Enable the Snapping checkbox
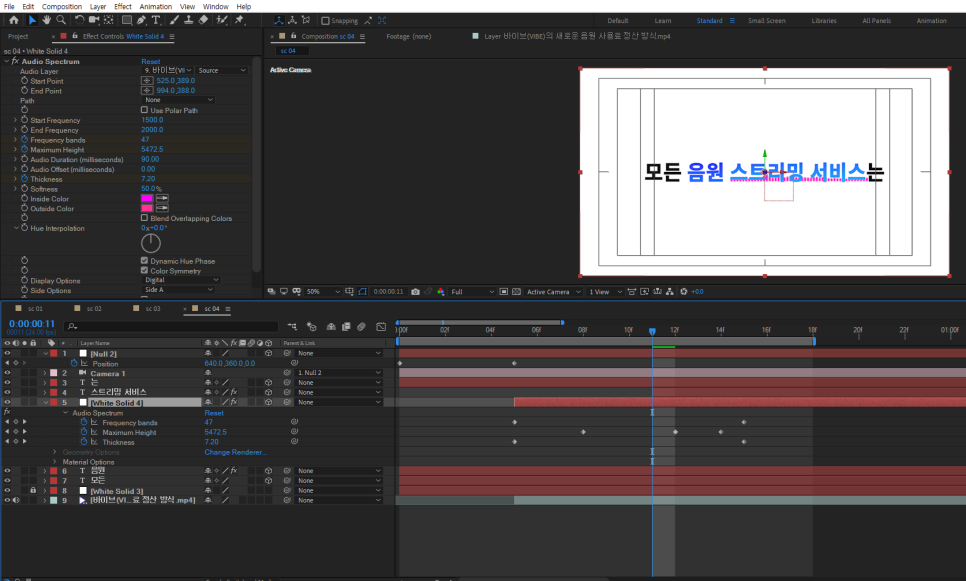 click(325, 20)
